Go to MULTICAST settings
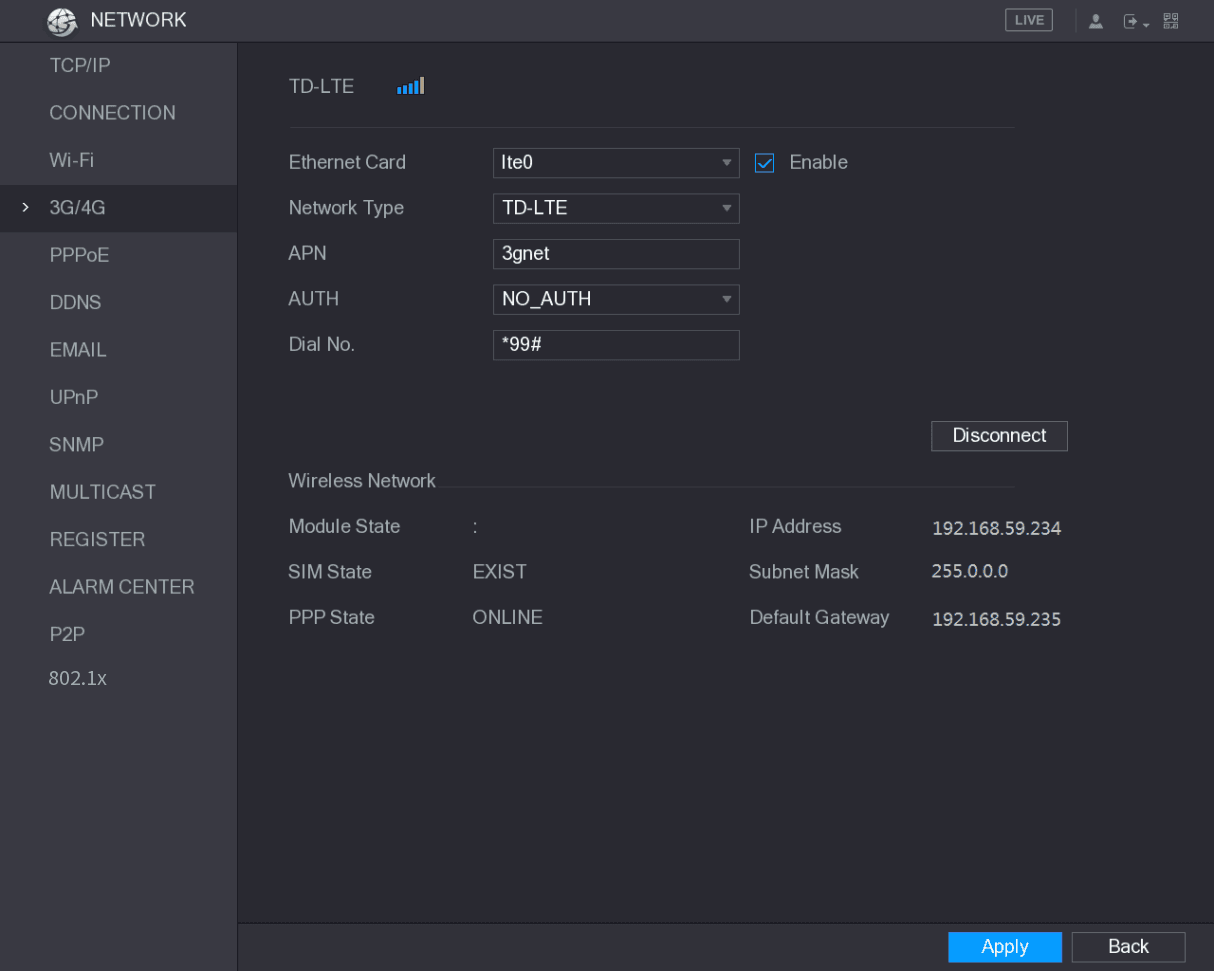1214x971 pixels. 118,492
